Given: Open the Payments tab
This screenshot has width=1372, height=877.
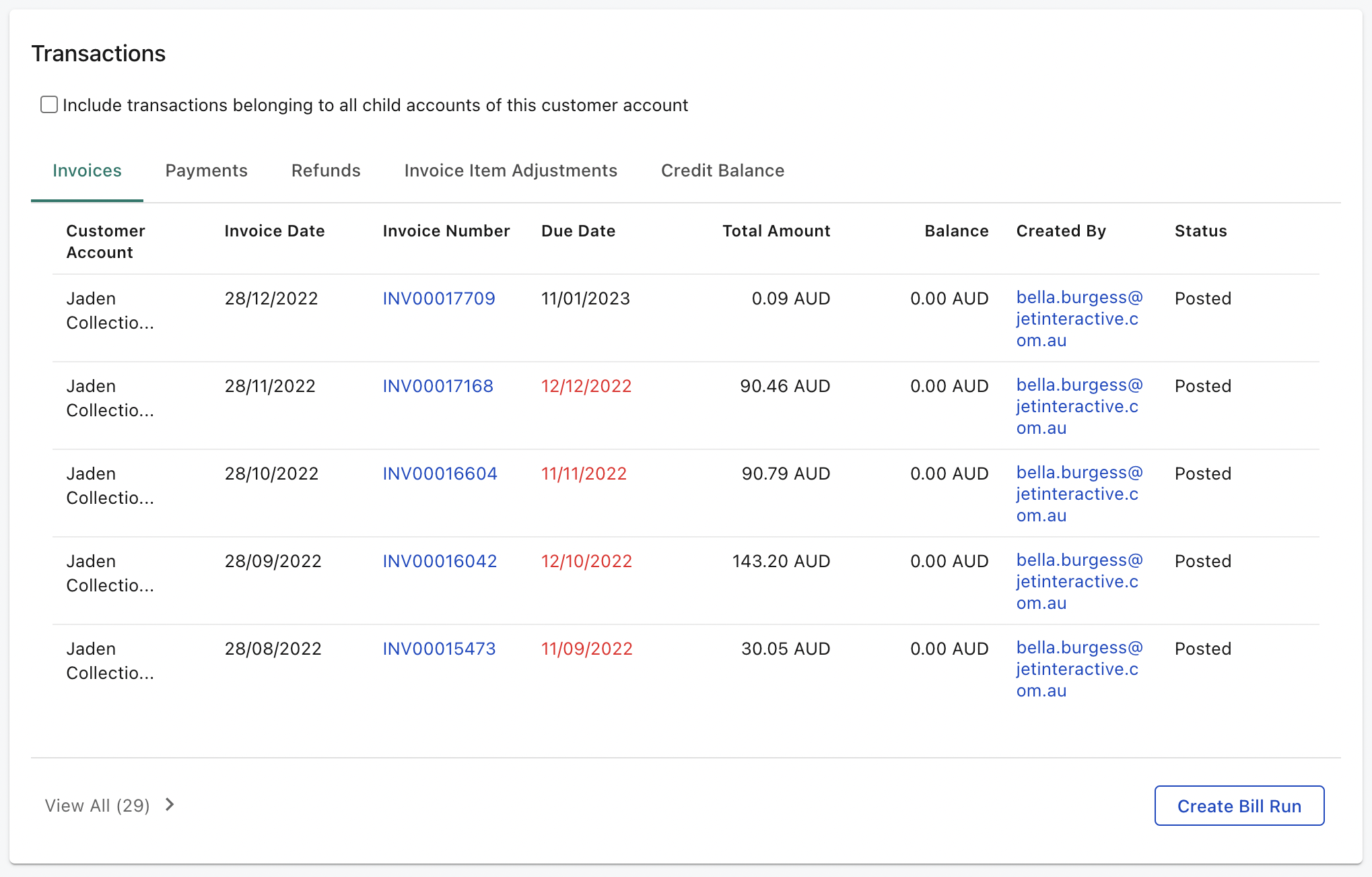Looking at the screenshot, I should [x=207, y=170].
